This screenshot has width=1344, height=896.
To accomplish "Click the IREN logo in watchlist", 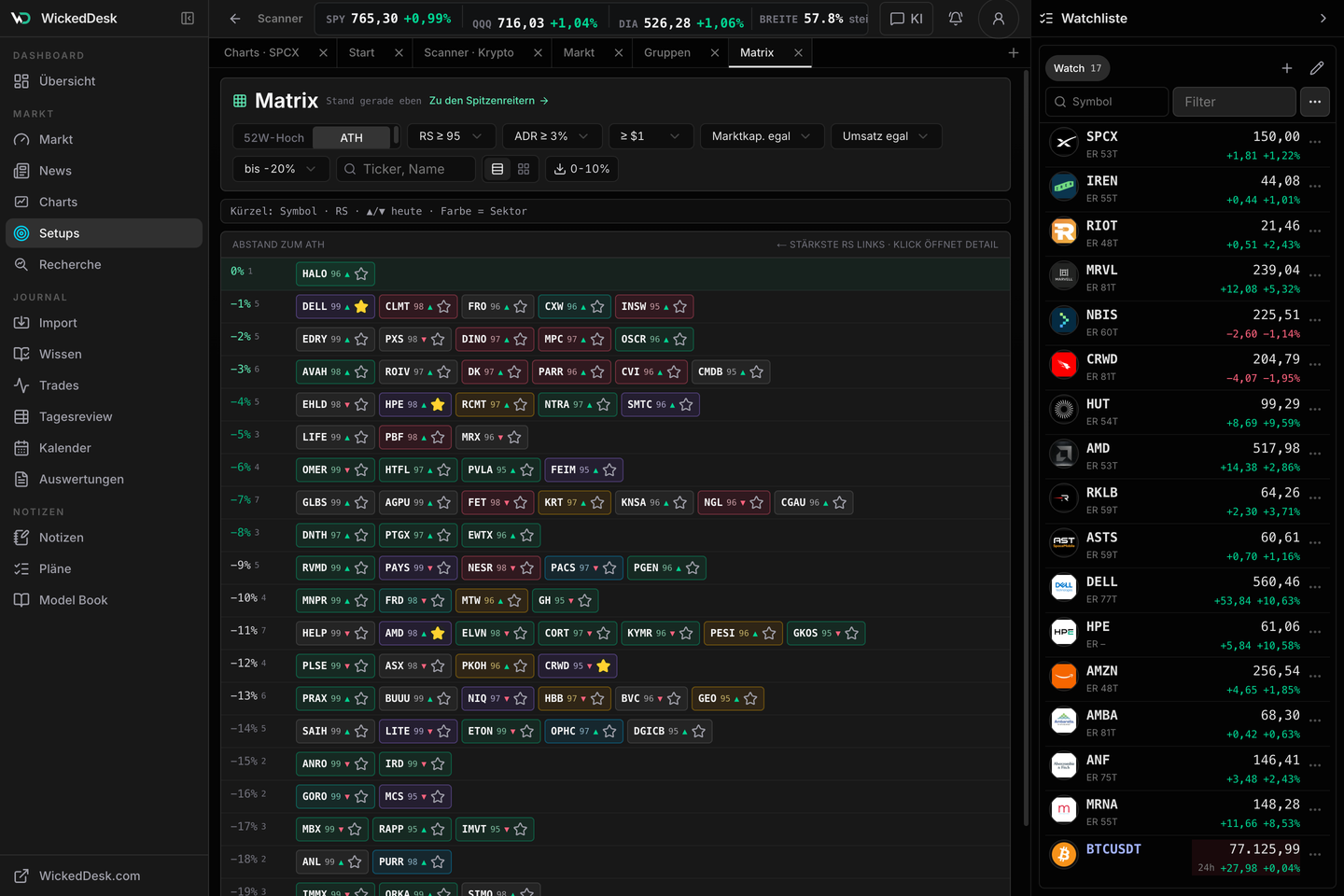I will (x=1064, y=187).
